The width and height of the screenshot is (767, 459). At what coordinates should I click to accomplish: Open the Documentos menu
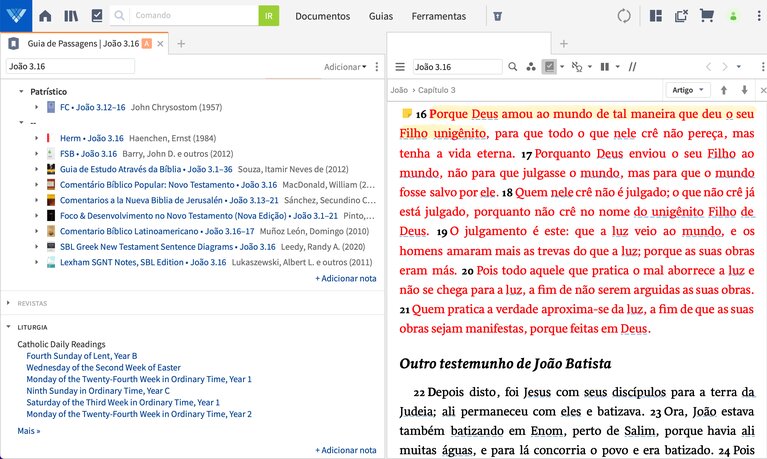322,16
